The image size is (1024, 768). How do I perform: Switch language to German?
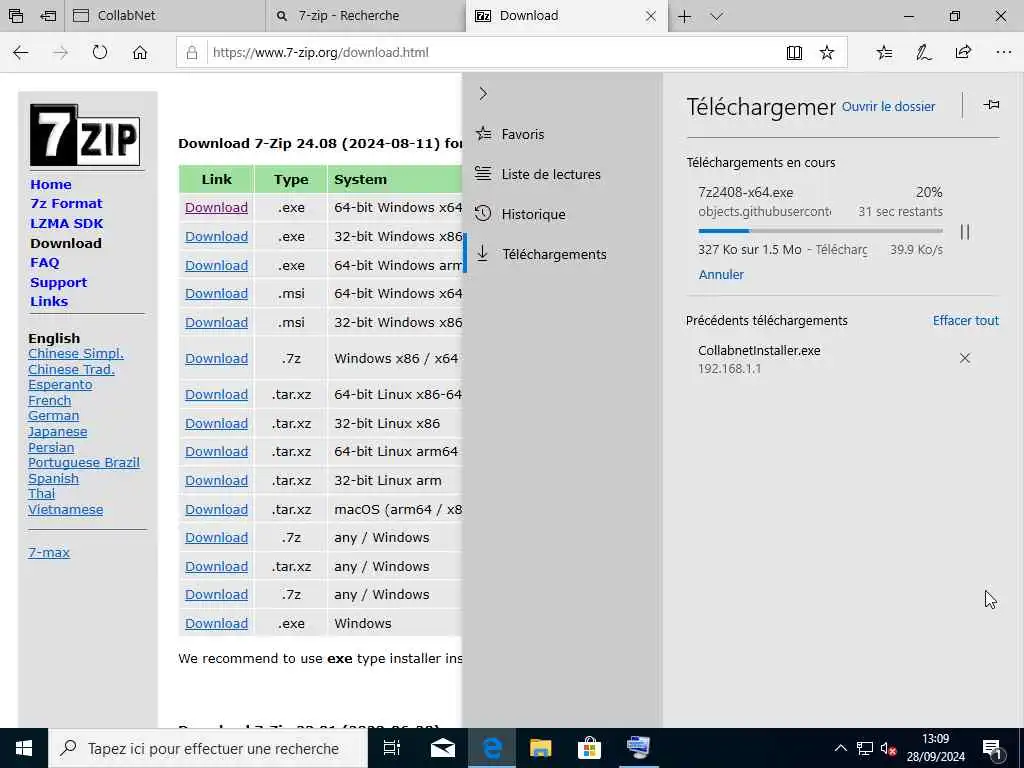tap(54, 416)
